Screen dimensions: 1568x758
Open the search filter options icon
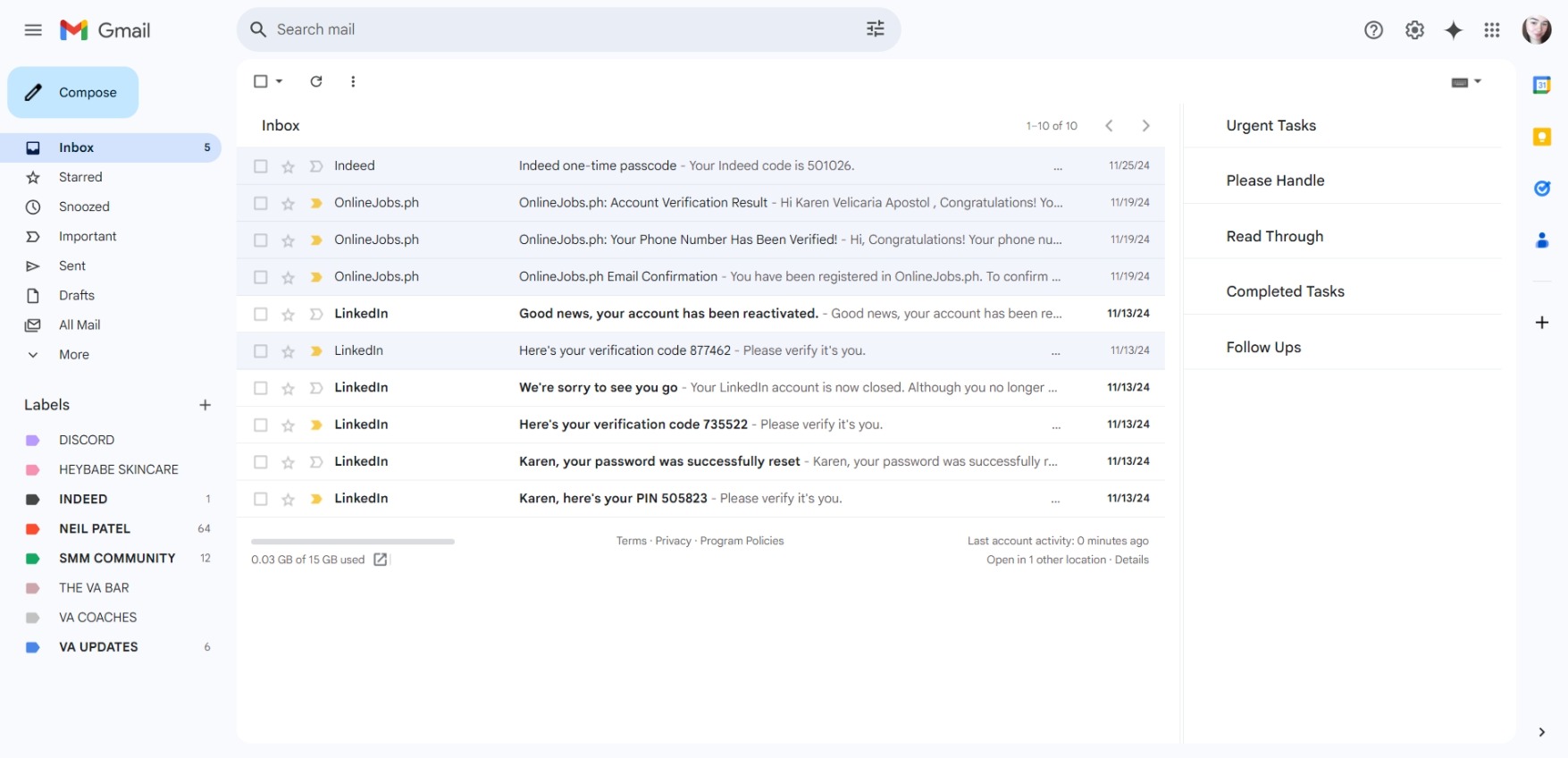point(875,29)
